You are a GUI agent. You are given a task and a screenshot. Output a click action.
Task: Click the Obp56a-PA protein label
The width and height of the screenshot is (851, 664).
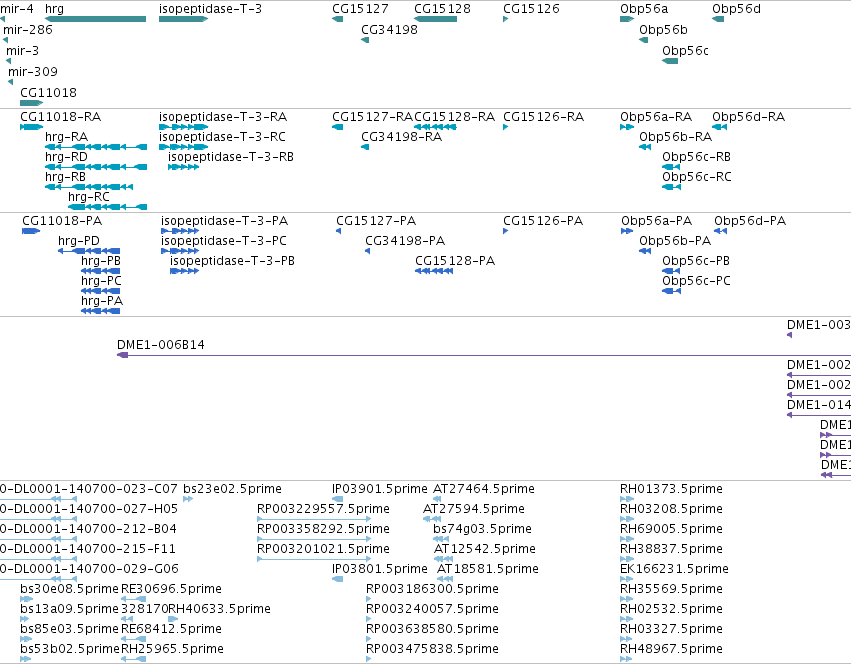657,220
